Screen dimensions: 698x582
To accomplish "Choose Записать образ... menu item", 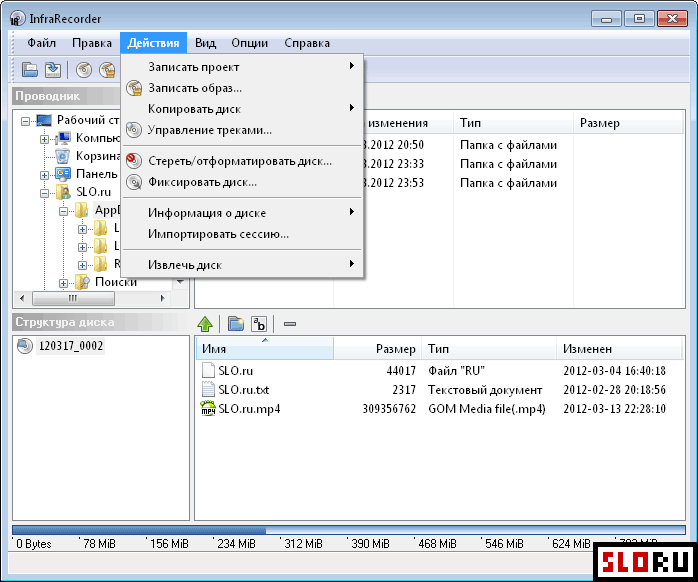I will (243, 88).
